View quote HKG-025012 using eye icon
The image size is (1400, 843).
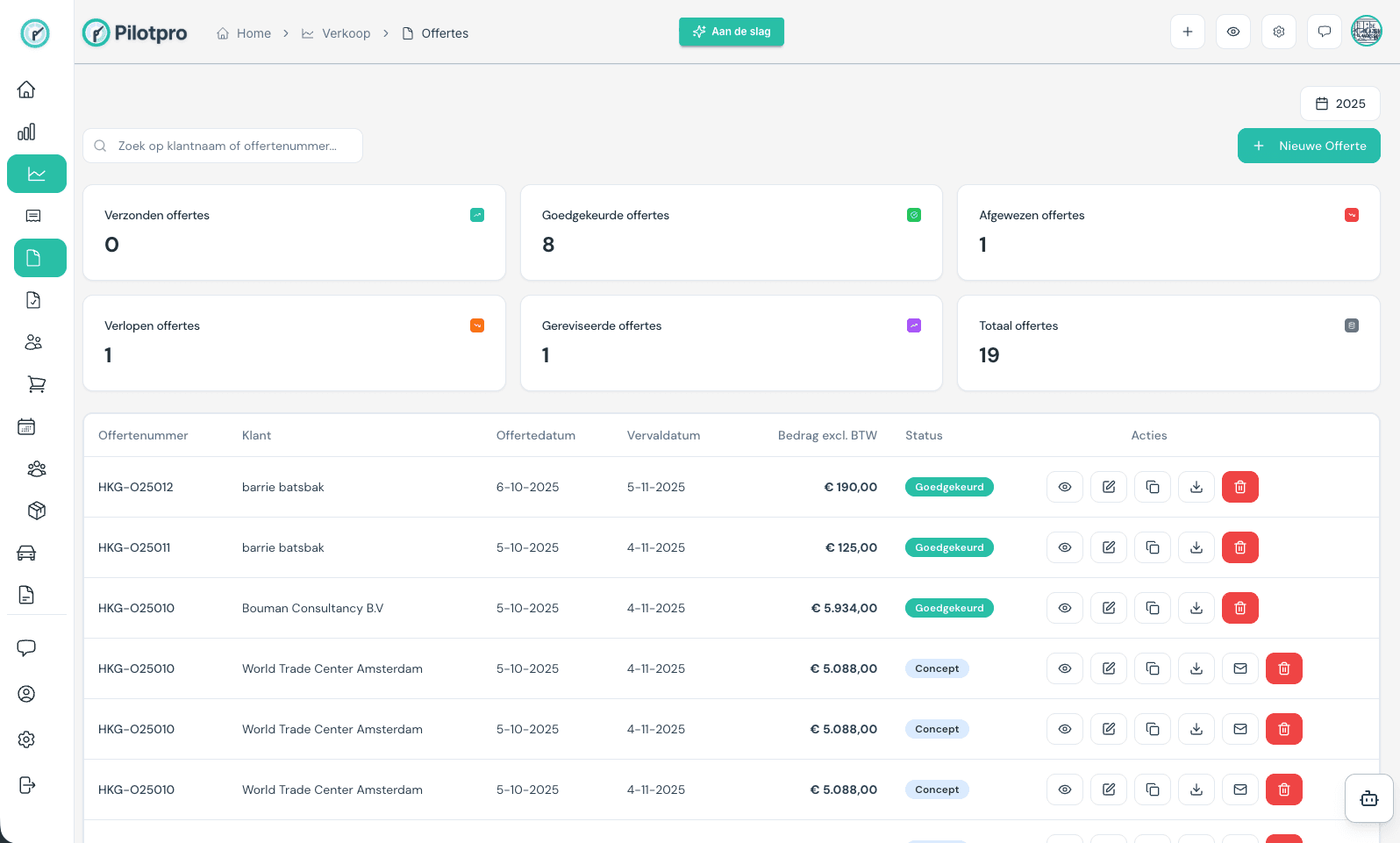point(1064,487)
